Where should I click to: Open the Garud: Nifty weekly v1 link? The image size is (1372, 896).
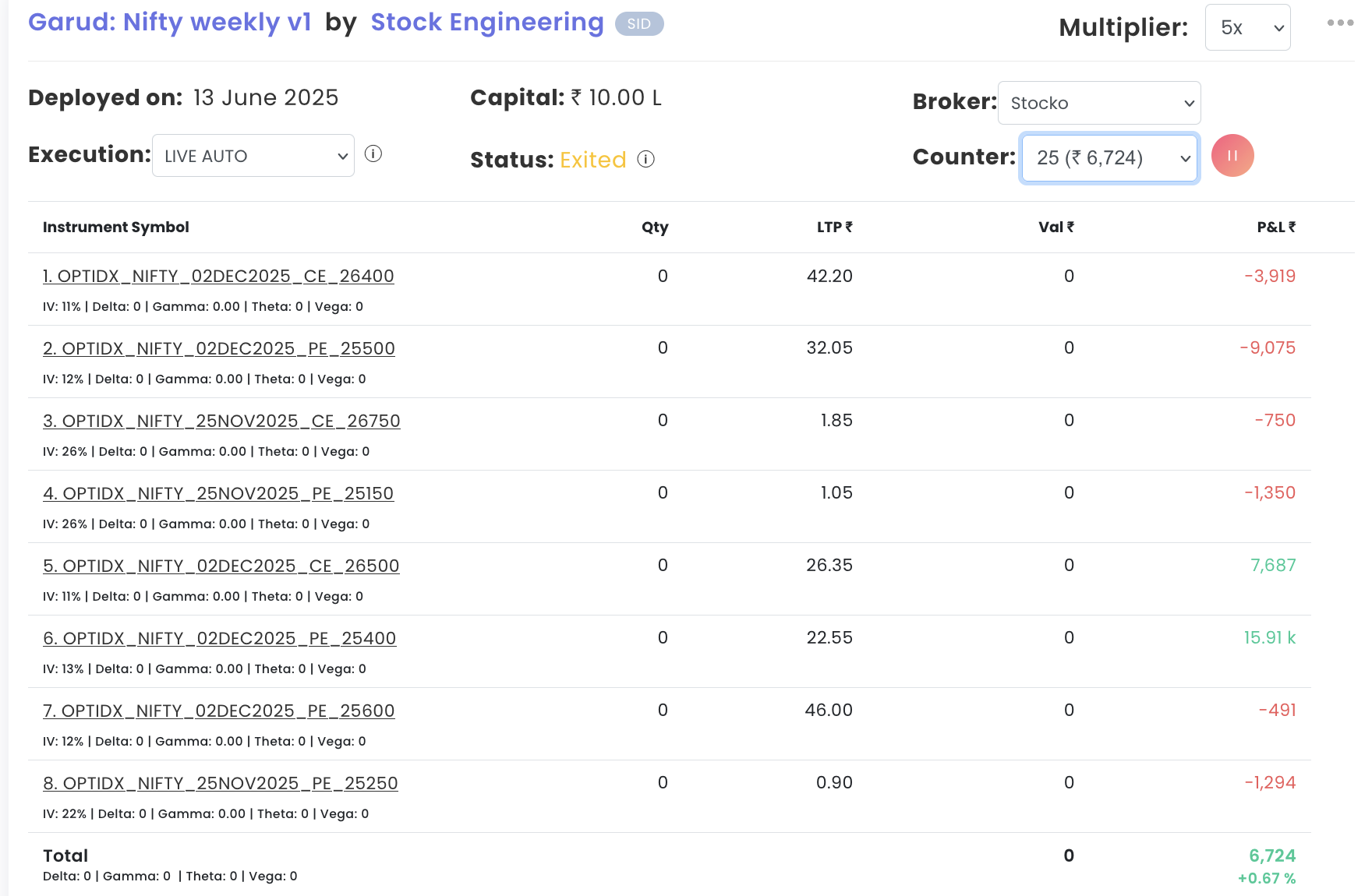pos(169,23)
